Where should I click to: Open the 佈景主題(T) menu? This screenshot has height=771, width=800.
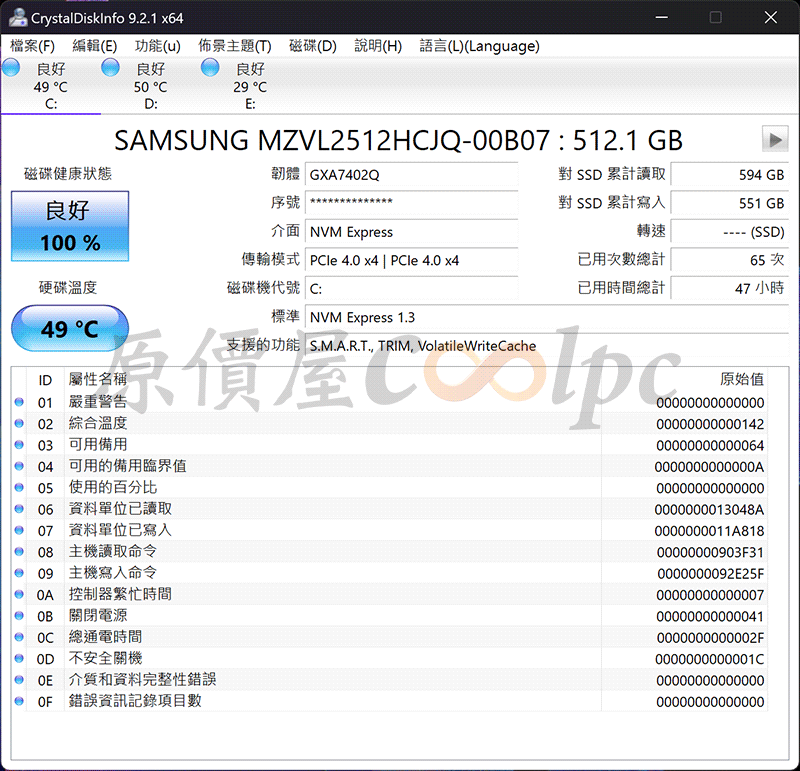[x=235, y=46]
